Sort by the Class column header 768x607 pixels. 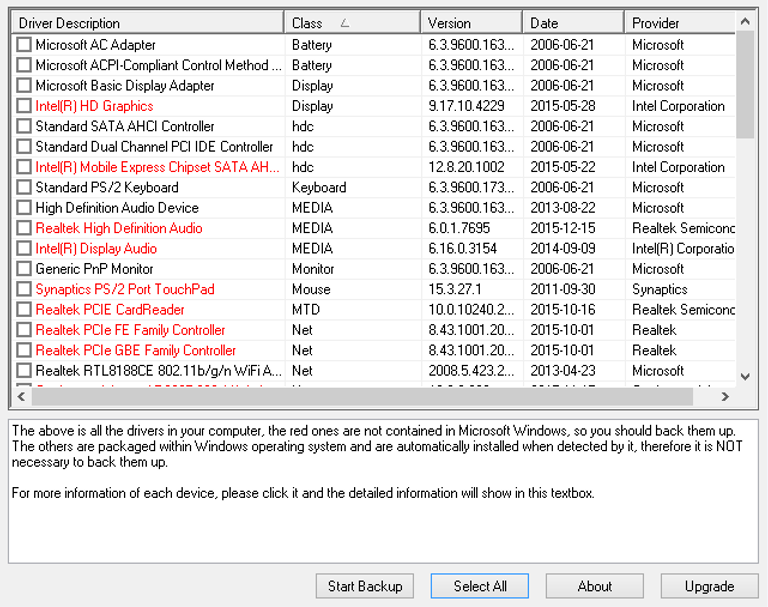point(352,23)
